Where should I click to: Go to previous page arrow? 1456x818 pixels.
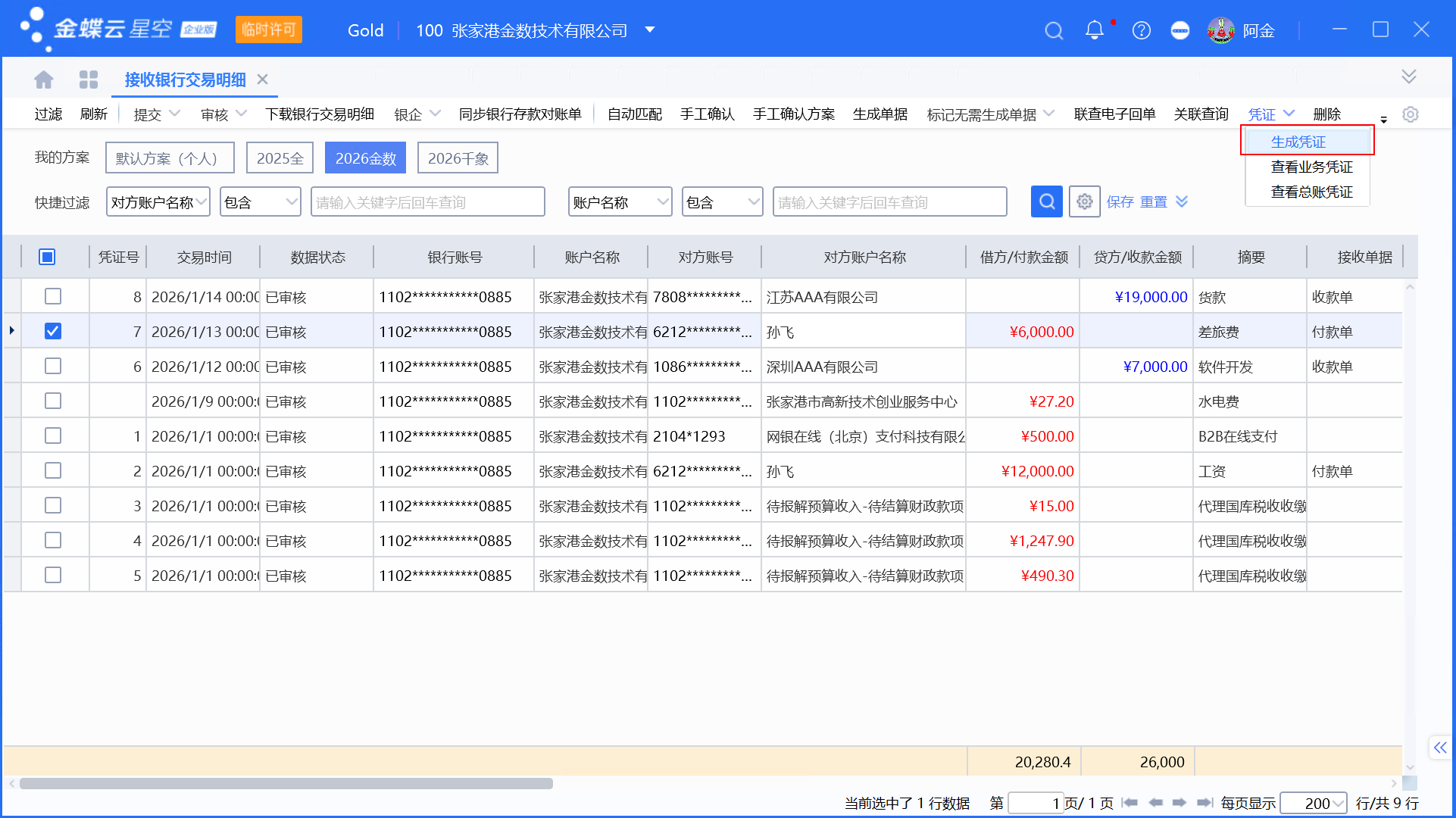(1155, 803)
